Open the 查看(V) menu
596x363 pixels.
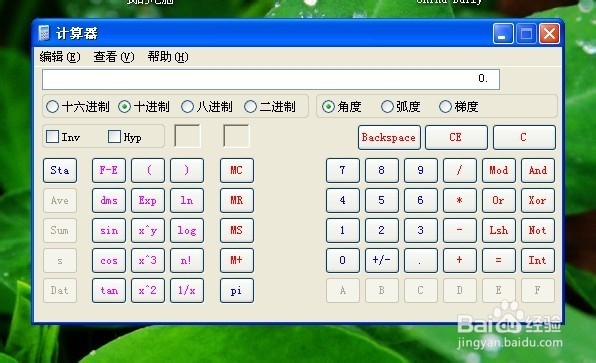coord(114,57)
